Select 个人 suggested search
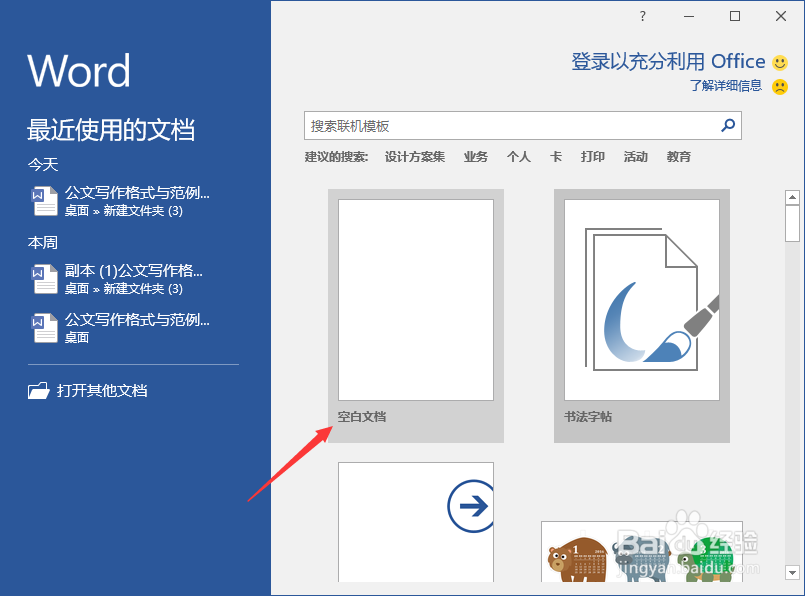The height and width of the screenshot is (596, 805). tap(519, 157)
